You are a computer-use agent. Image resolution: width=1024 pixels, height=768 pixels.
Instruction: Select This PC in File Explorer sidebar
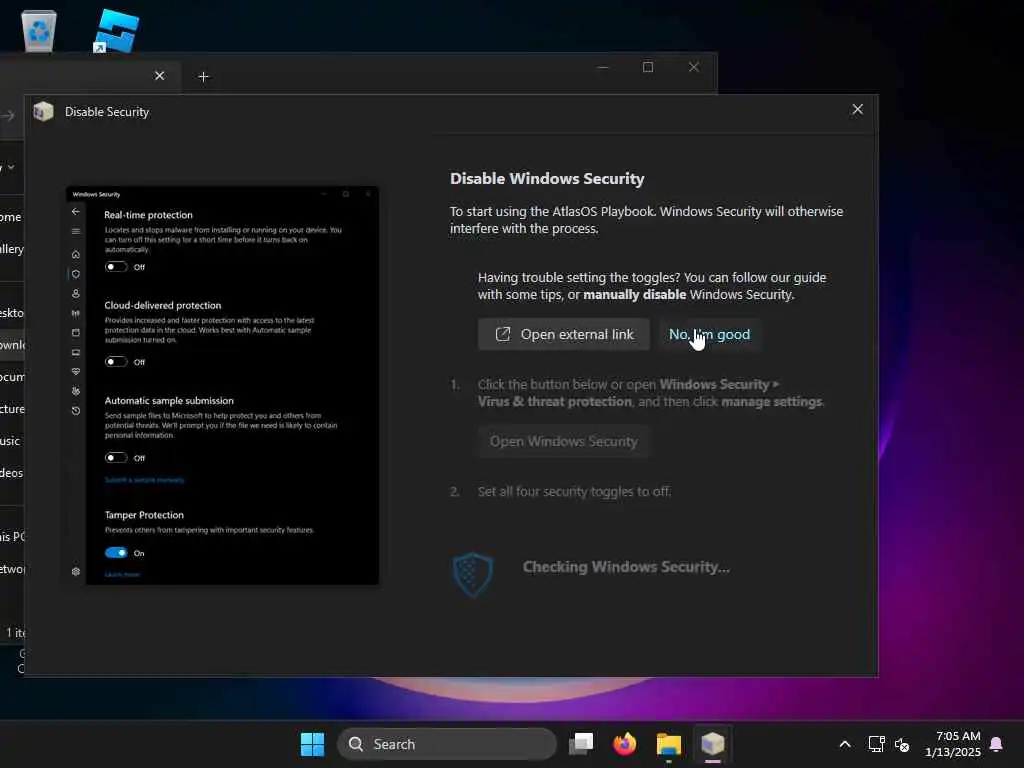tap(12, 537)
